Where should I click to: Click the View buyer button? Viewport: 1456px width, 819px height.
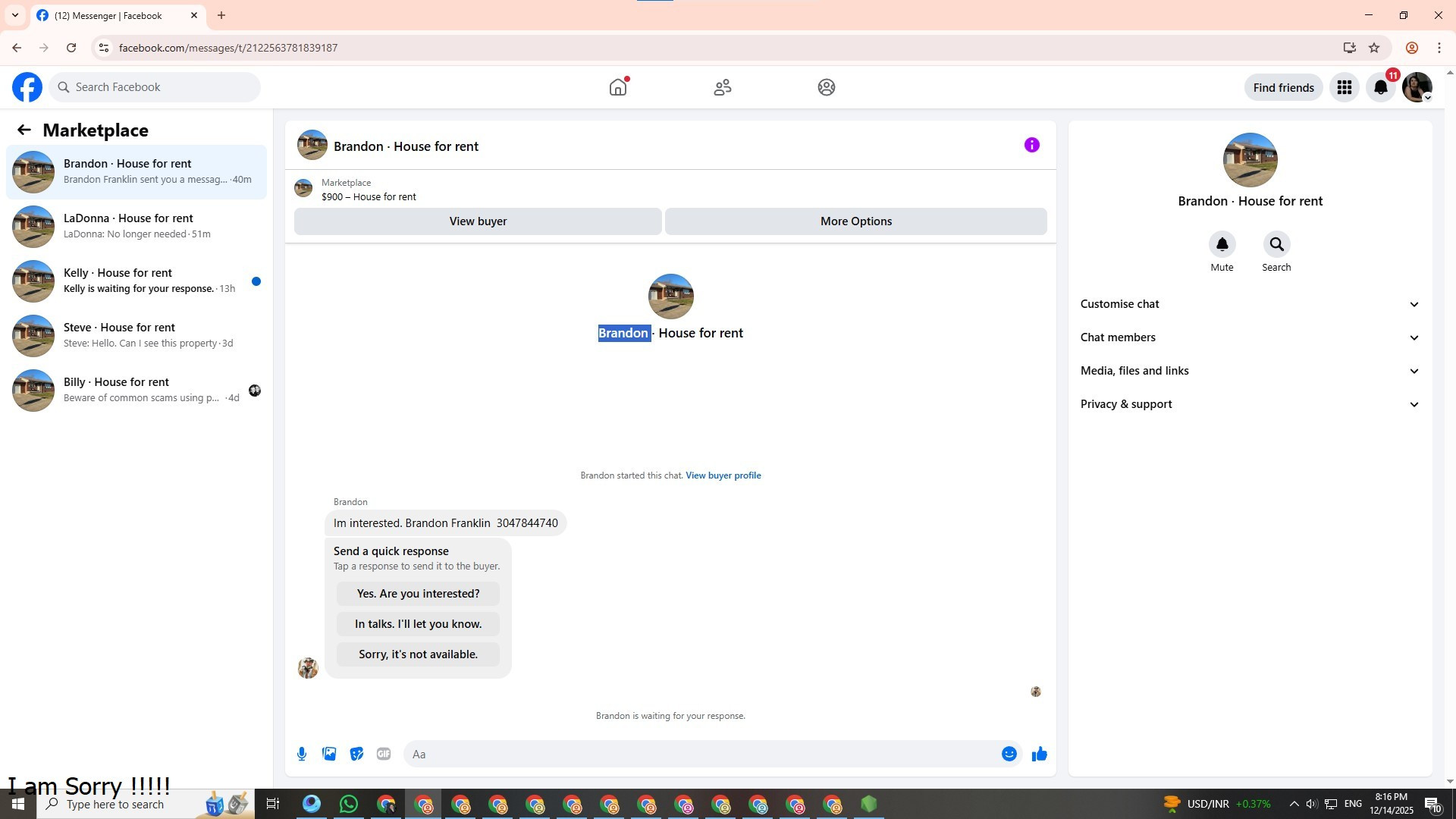tap(478, 221)
